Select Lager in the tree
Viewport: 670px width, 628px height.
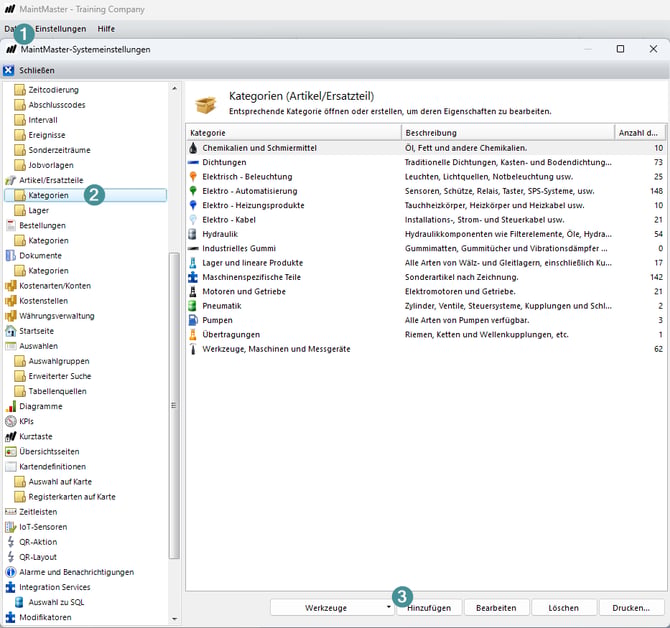coord(38,210)
